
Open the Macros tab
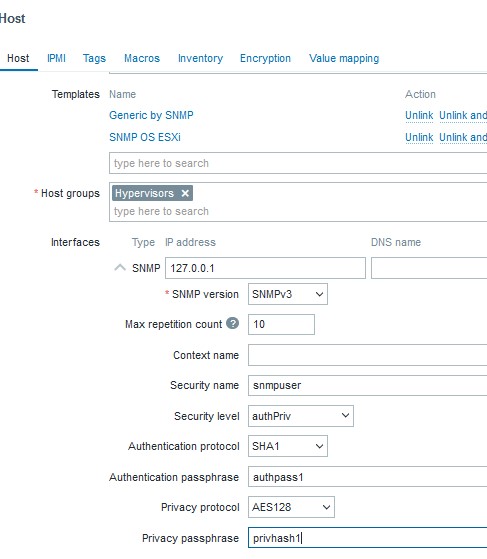point(142,58)
